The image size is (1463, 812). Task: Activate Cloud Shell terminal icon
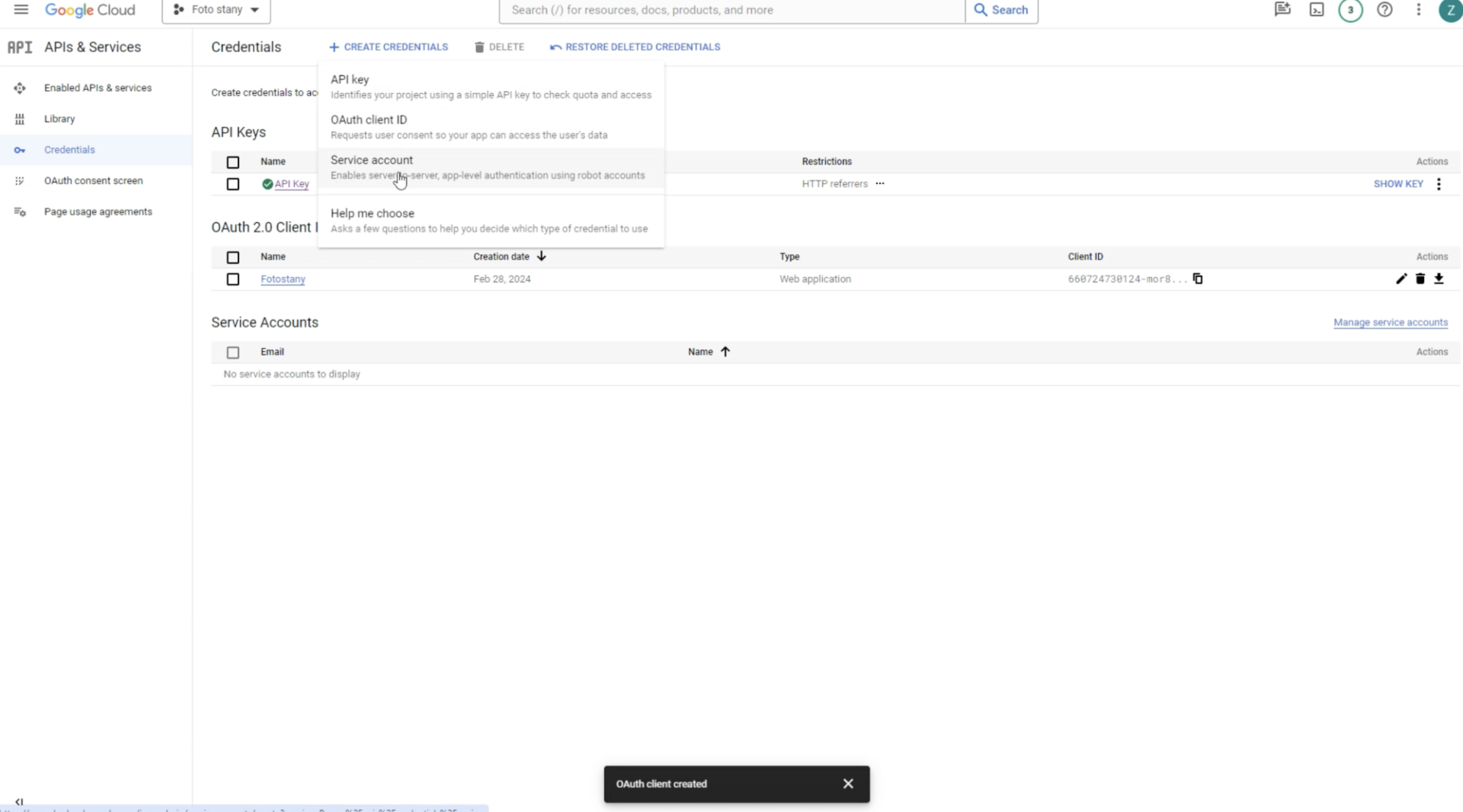1317,10
